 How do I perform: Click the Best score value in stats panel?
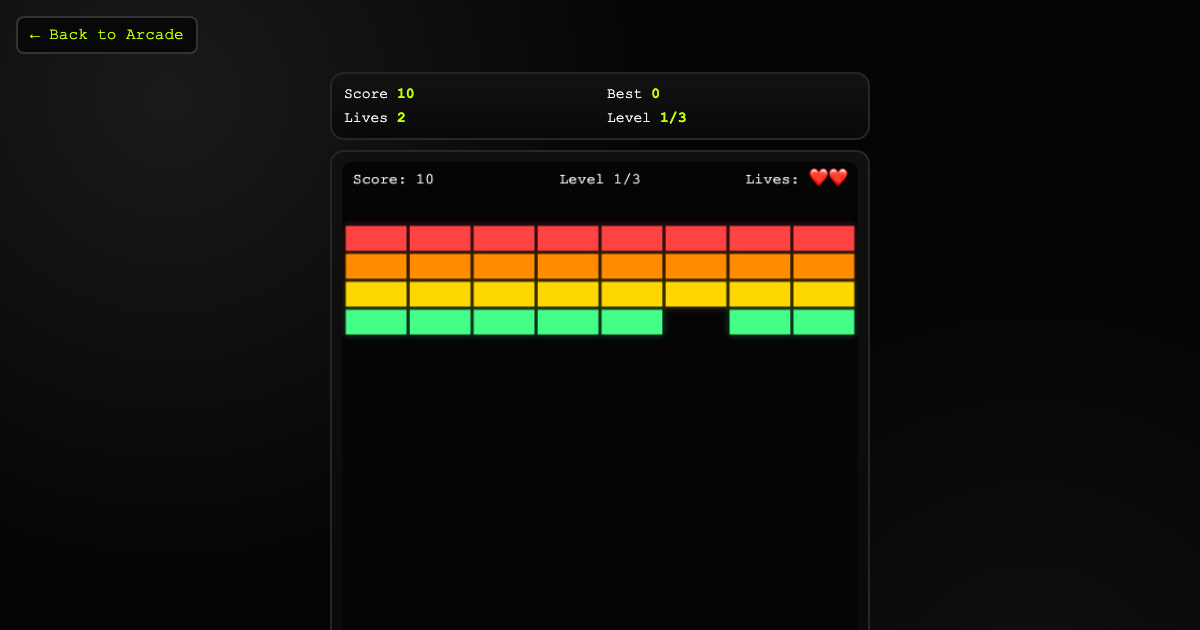coord(656,94)
